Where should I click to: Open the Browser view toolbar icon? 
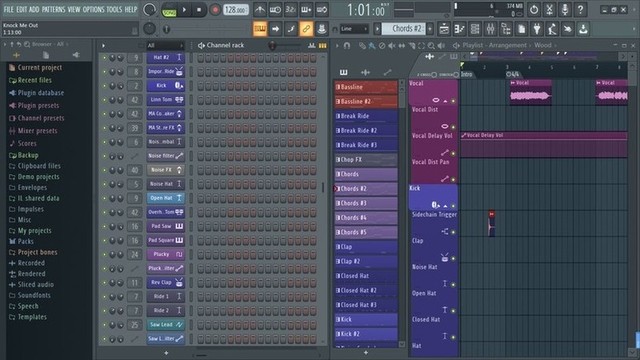coord(506,29)
